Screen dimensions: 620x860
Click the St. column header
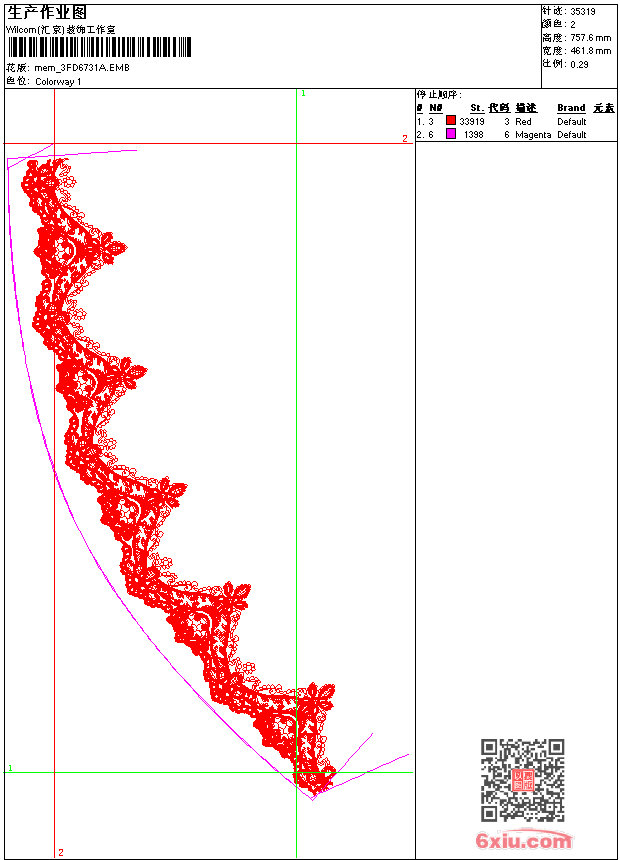[x=477, y=108]
